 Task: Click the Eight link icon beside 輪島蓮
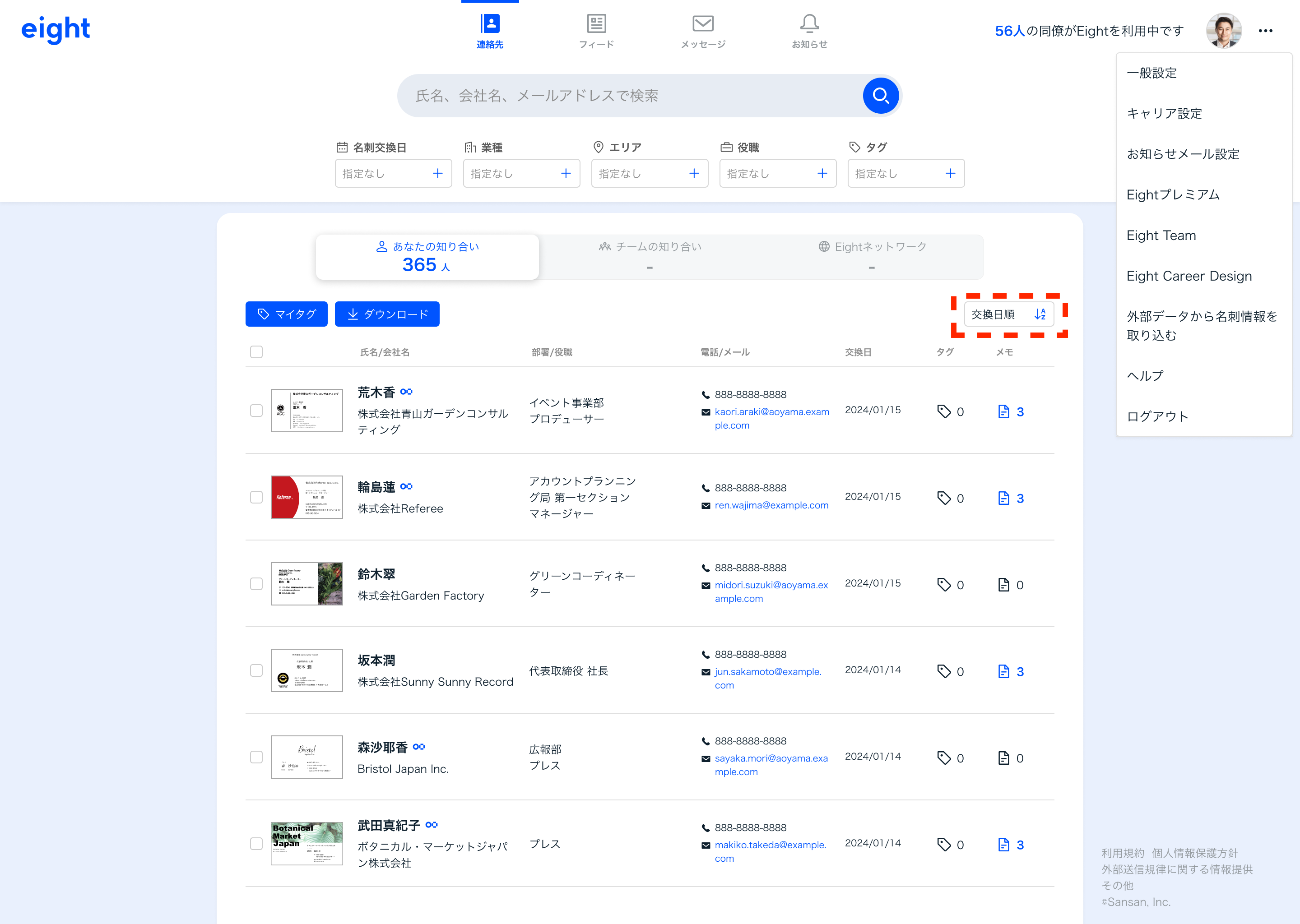pyautogui.click(x=406, y=486)
